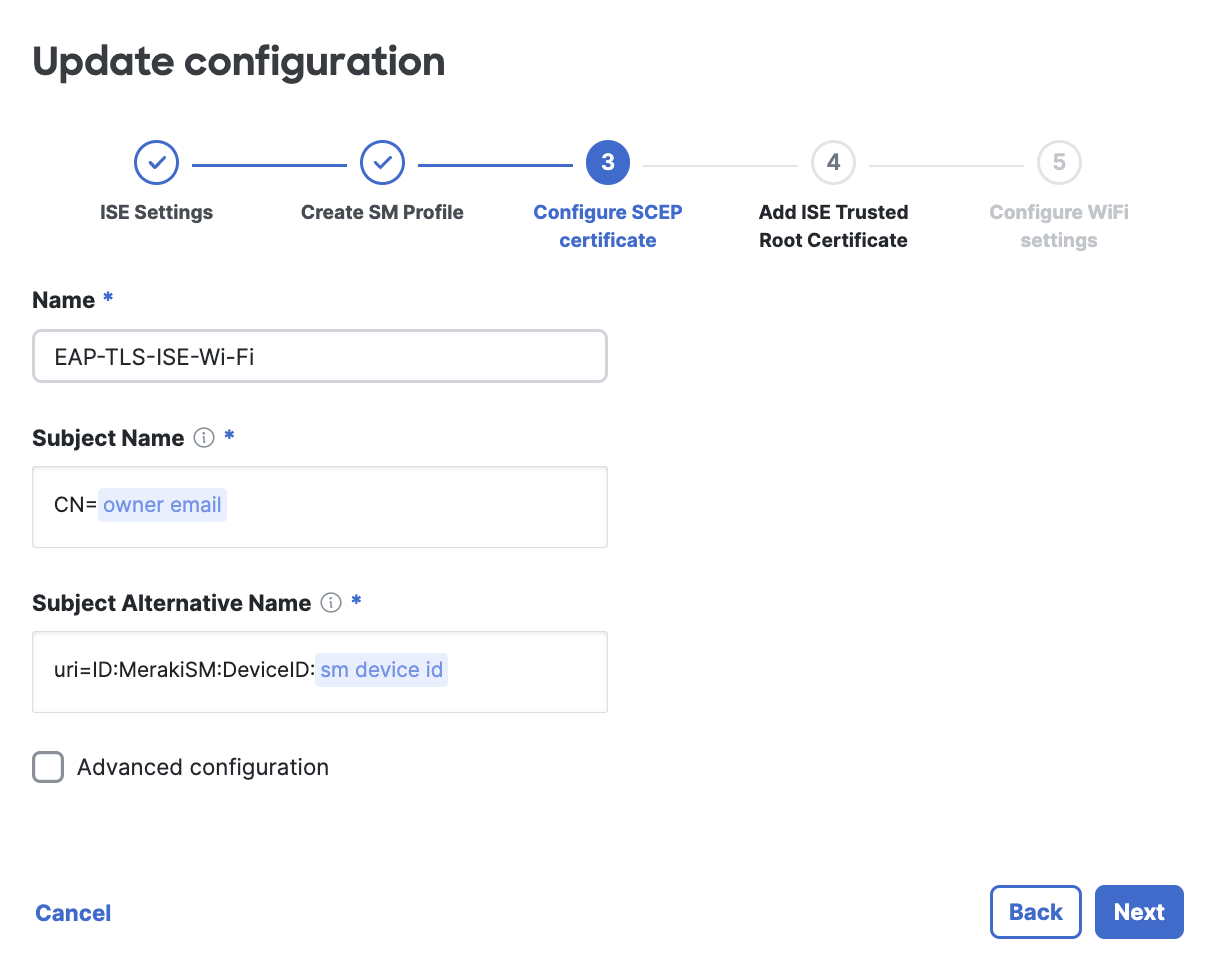The height and width of the screenshot is (970, 1216).
Task: Click the Subject Alternative Name info icon
Action: tap(333, 602)
